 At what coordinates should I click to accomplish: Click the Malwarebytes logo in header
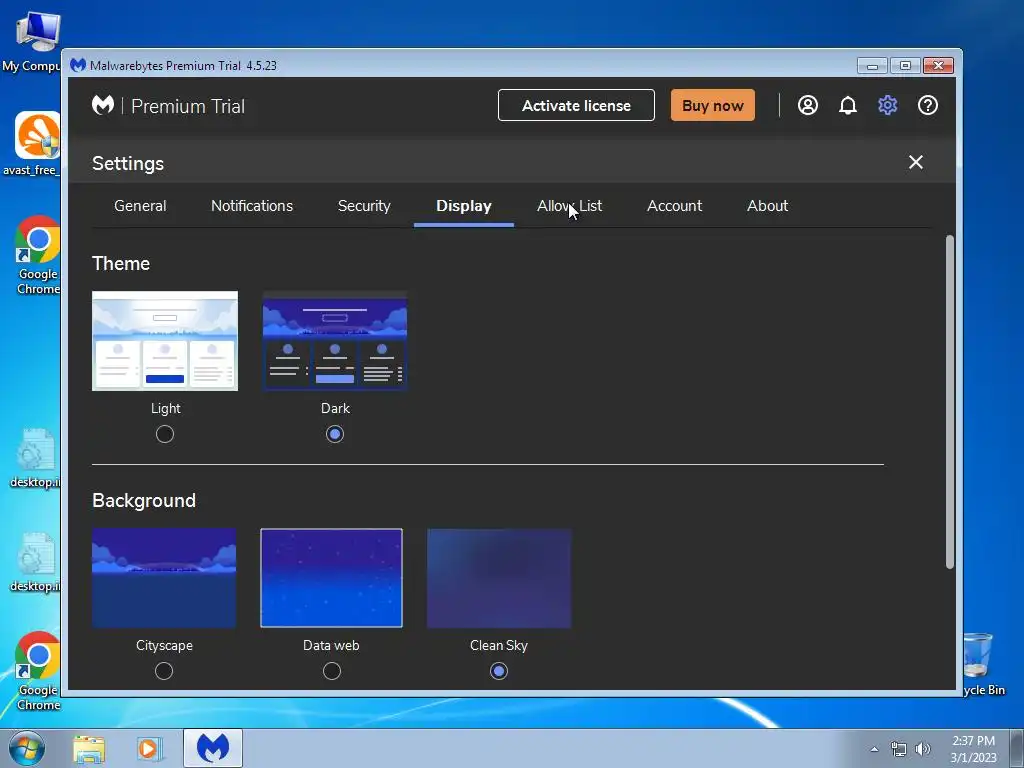(103, 105)
